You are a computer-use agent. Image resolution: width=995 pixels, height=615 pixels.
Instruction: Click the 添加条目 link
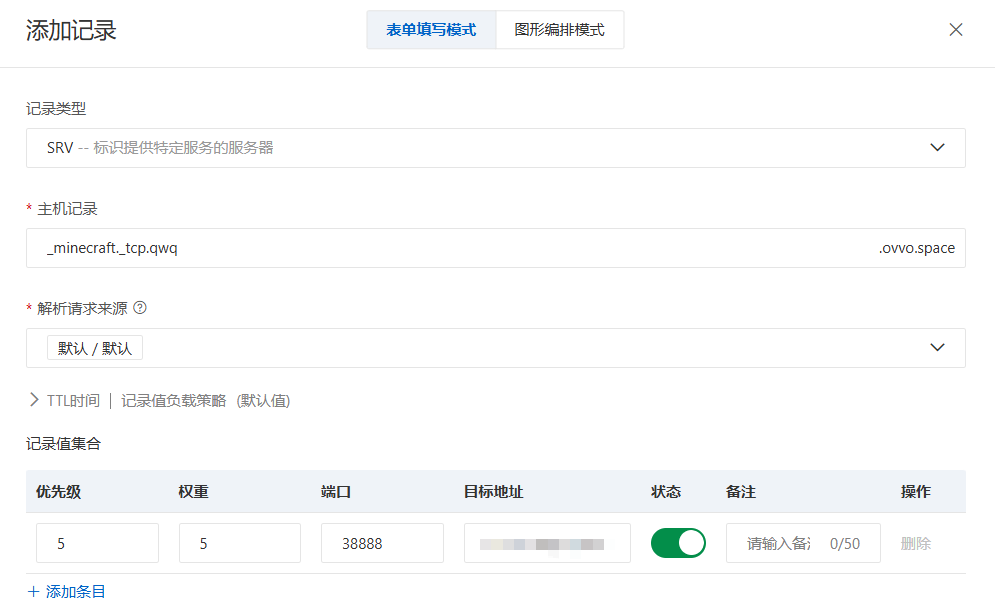67,592
